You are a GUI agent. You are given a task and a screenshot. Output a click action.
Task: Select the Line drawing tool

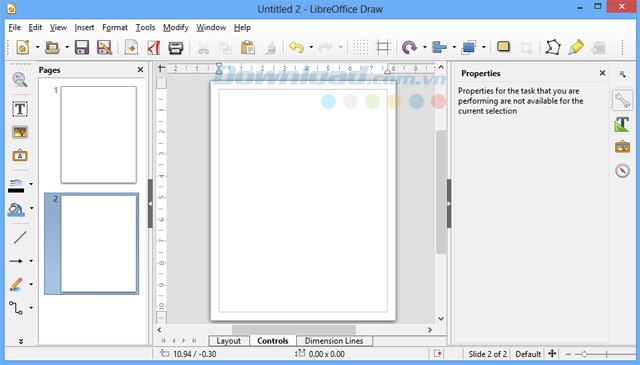coord(20,237)
